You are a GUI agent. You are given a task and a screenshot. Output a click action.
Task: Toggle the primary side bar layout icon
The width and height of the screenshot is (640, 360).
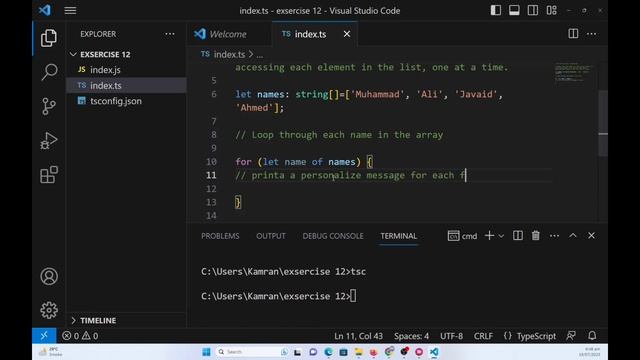tap(496, 10)
